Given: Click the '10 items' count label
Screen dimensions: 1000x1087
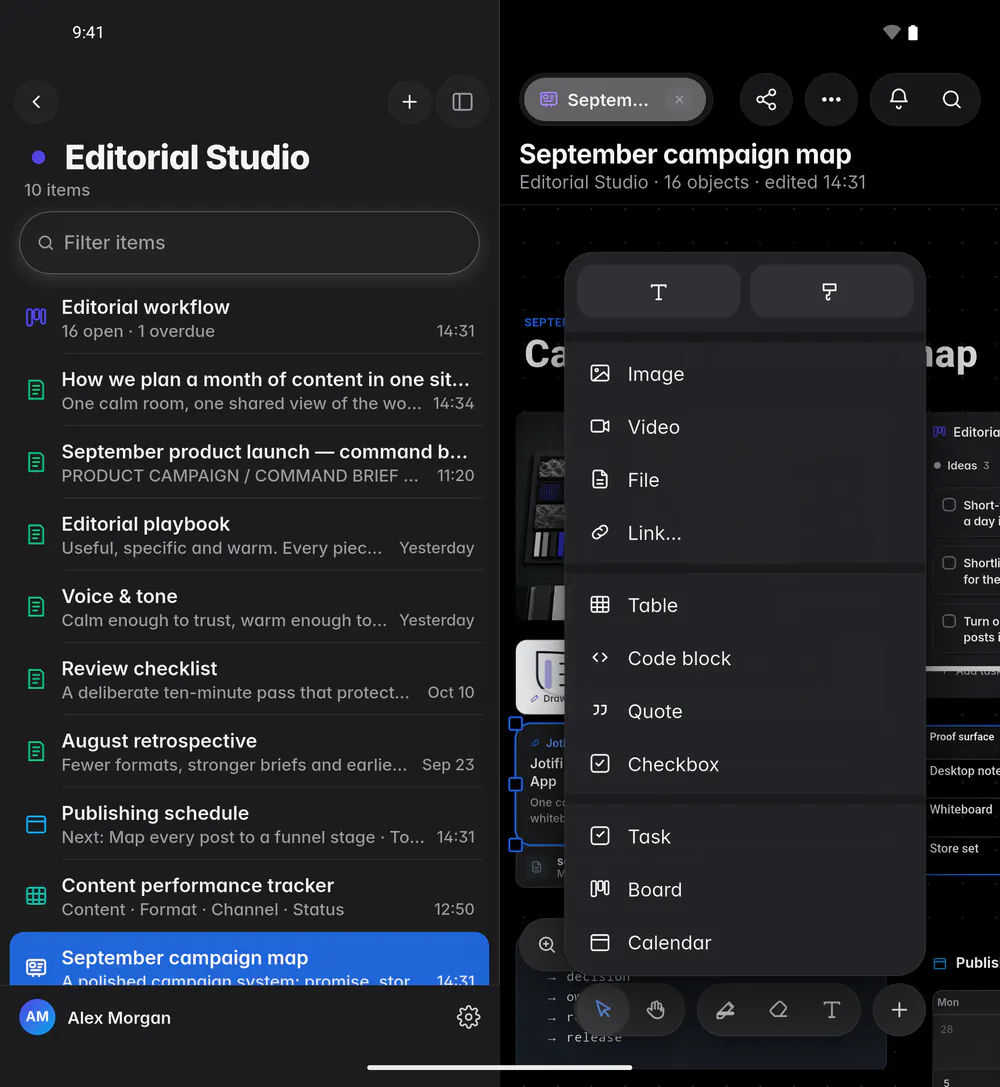Looking at the screenshot, I should [x=57, y=190].
